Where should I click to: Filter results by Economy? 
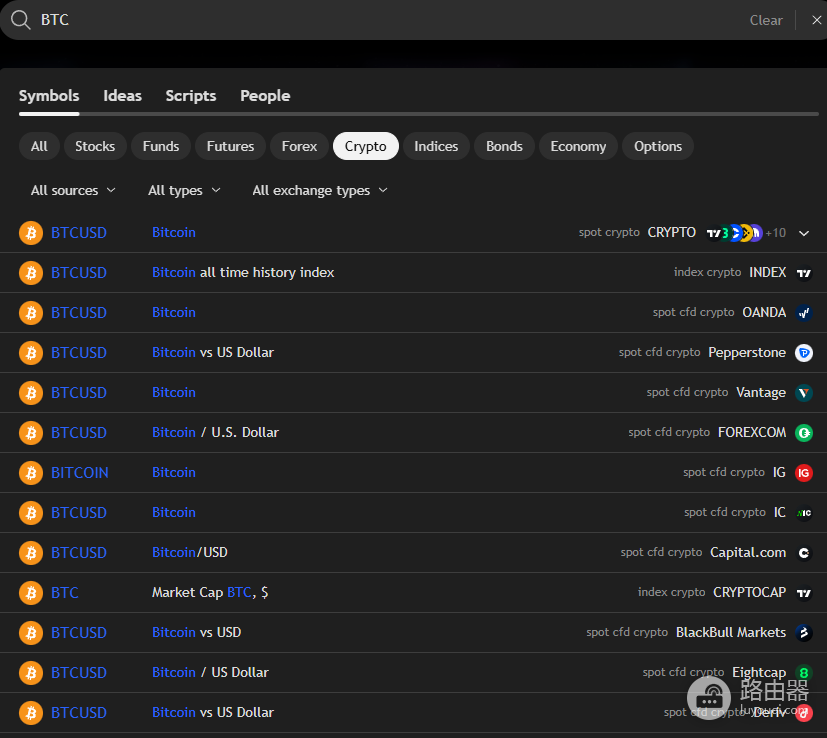point(578,146)
